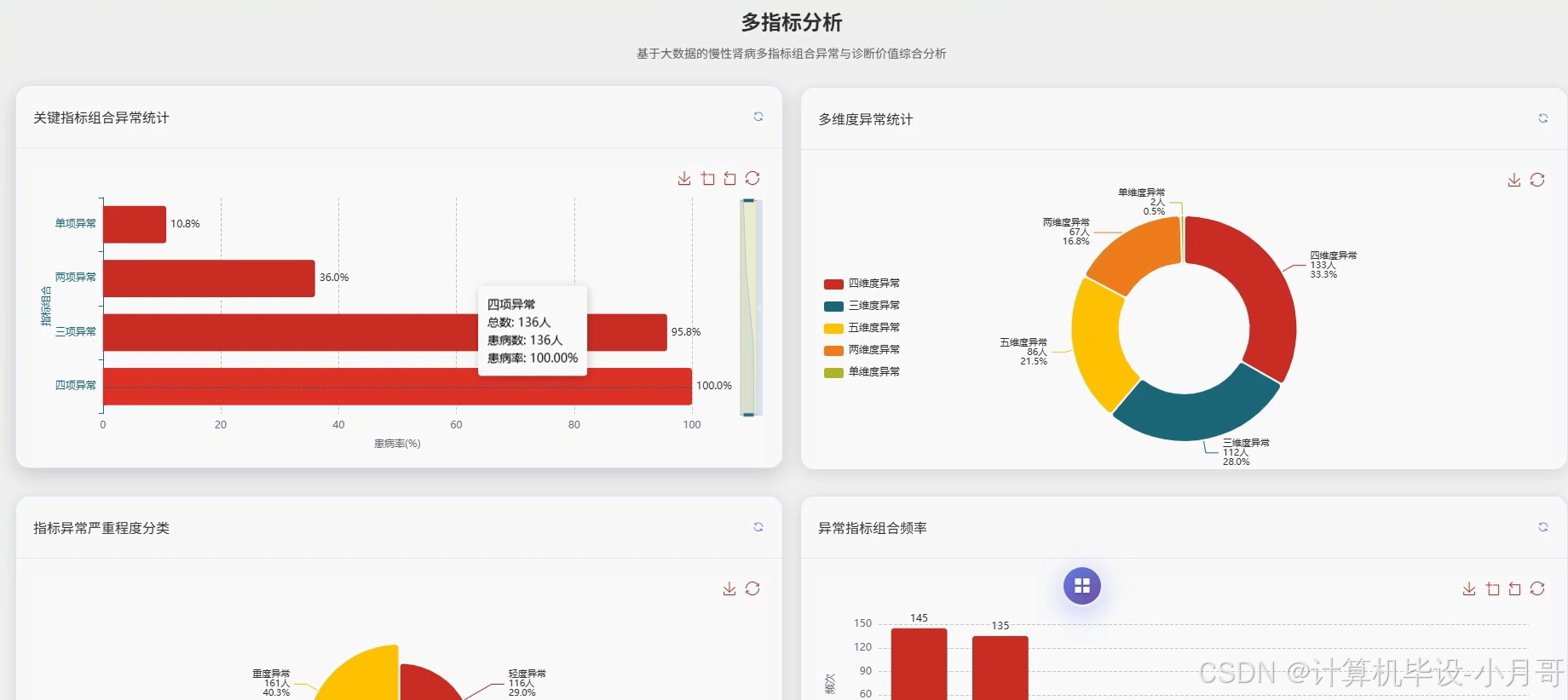Click the 重度异常 161人 40.3% label
Screen dimensions: 1568x700
pyautogui.click(x=271, y=683)
